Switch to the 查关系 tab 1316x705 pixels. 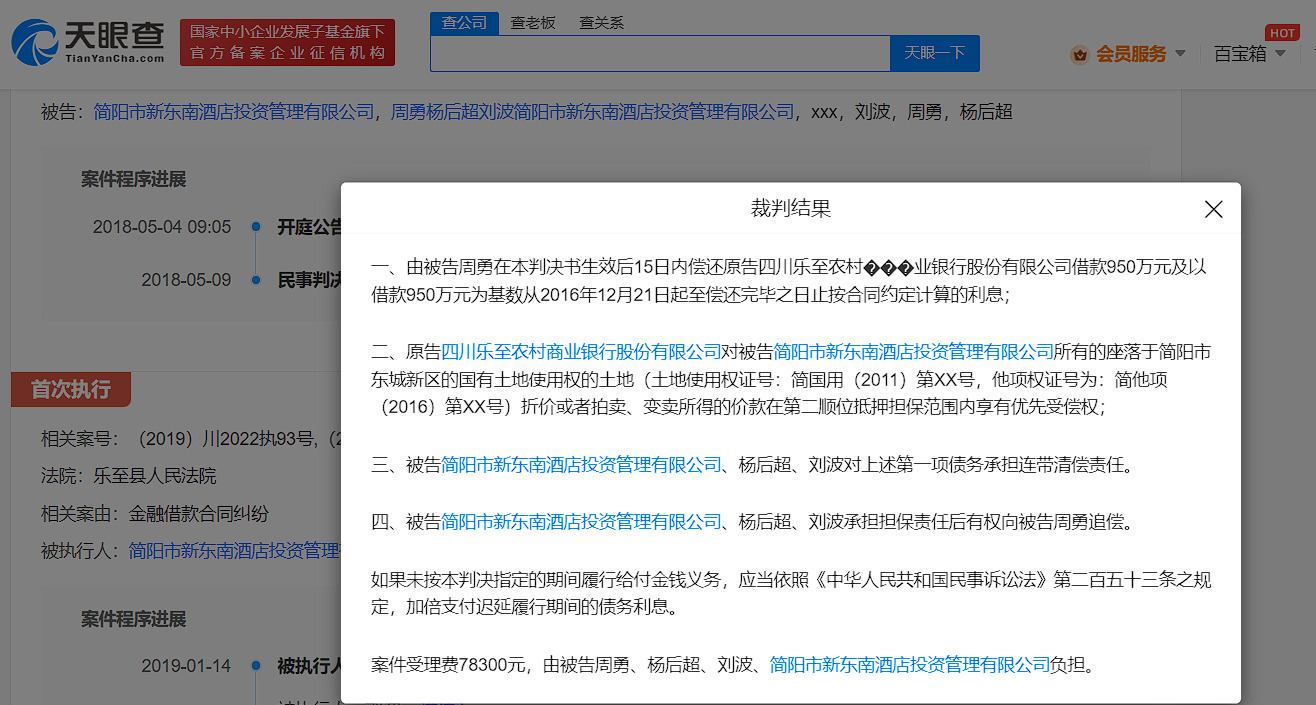(600, 20)
